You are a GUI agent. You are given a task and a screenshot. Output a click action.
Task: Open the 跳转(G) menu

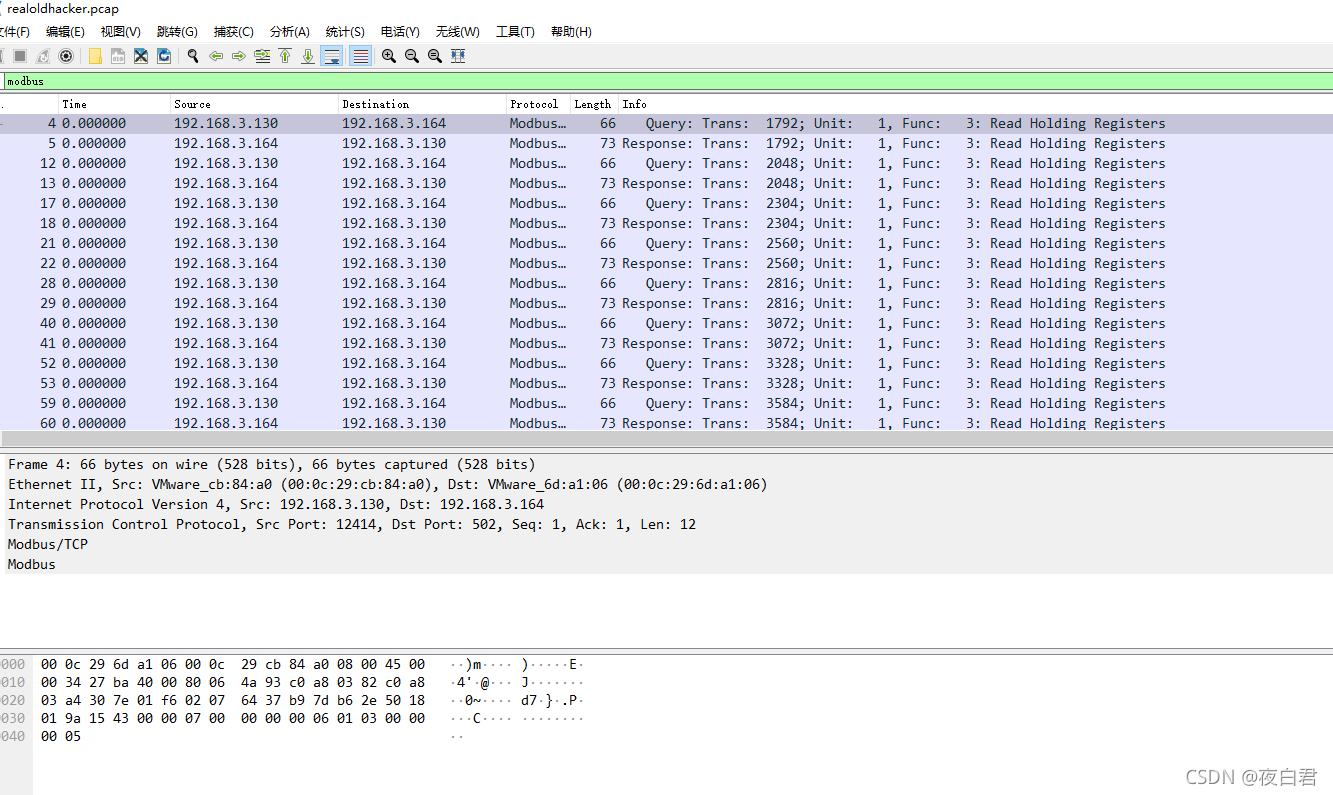[x=177, y=32]
